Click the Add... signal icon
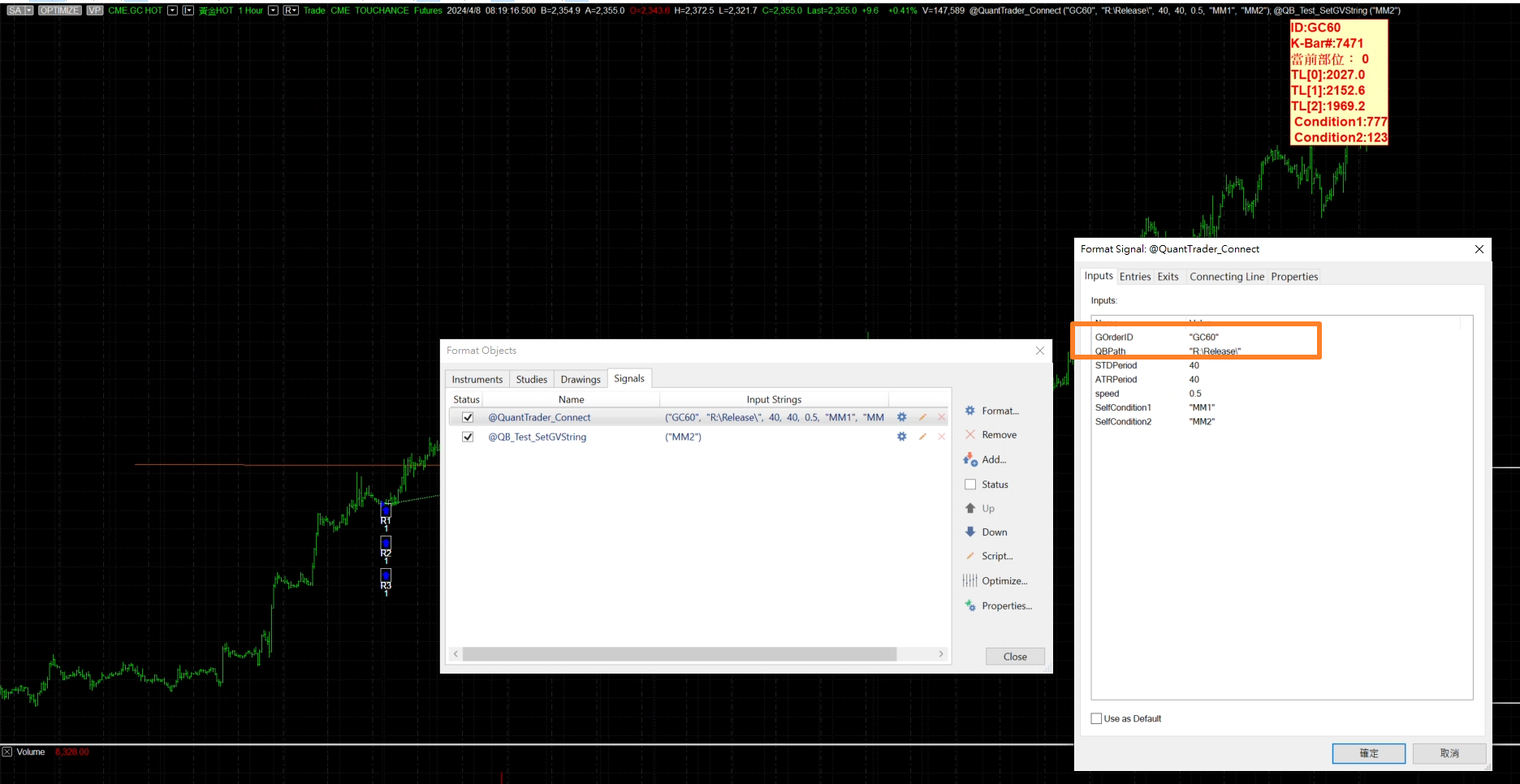 click(970, 459)
